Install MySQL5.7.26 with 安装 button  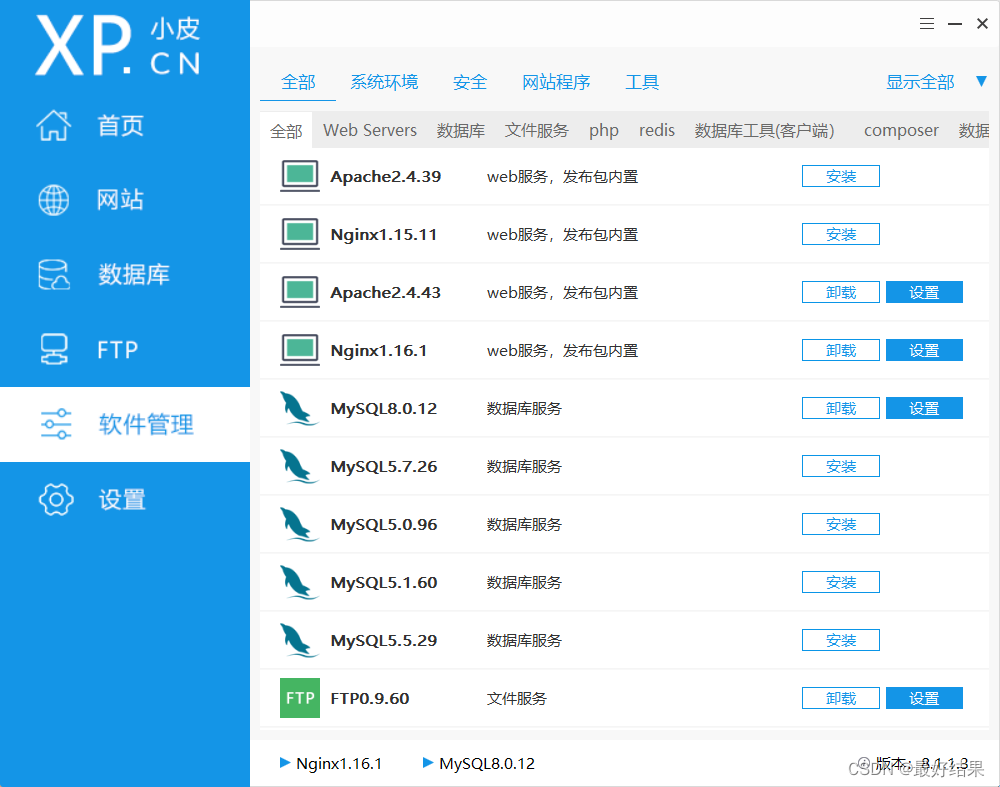click(841, 466)
